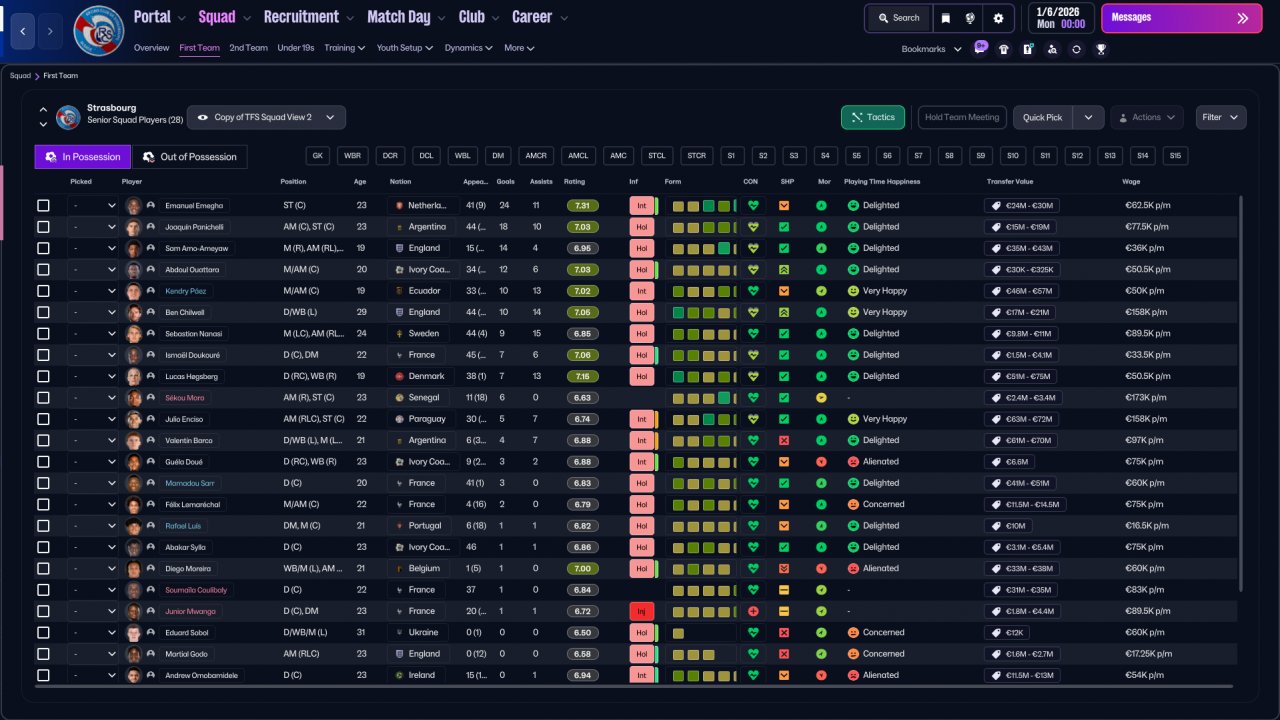Open the settings gear icon

(998, 18)
